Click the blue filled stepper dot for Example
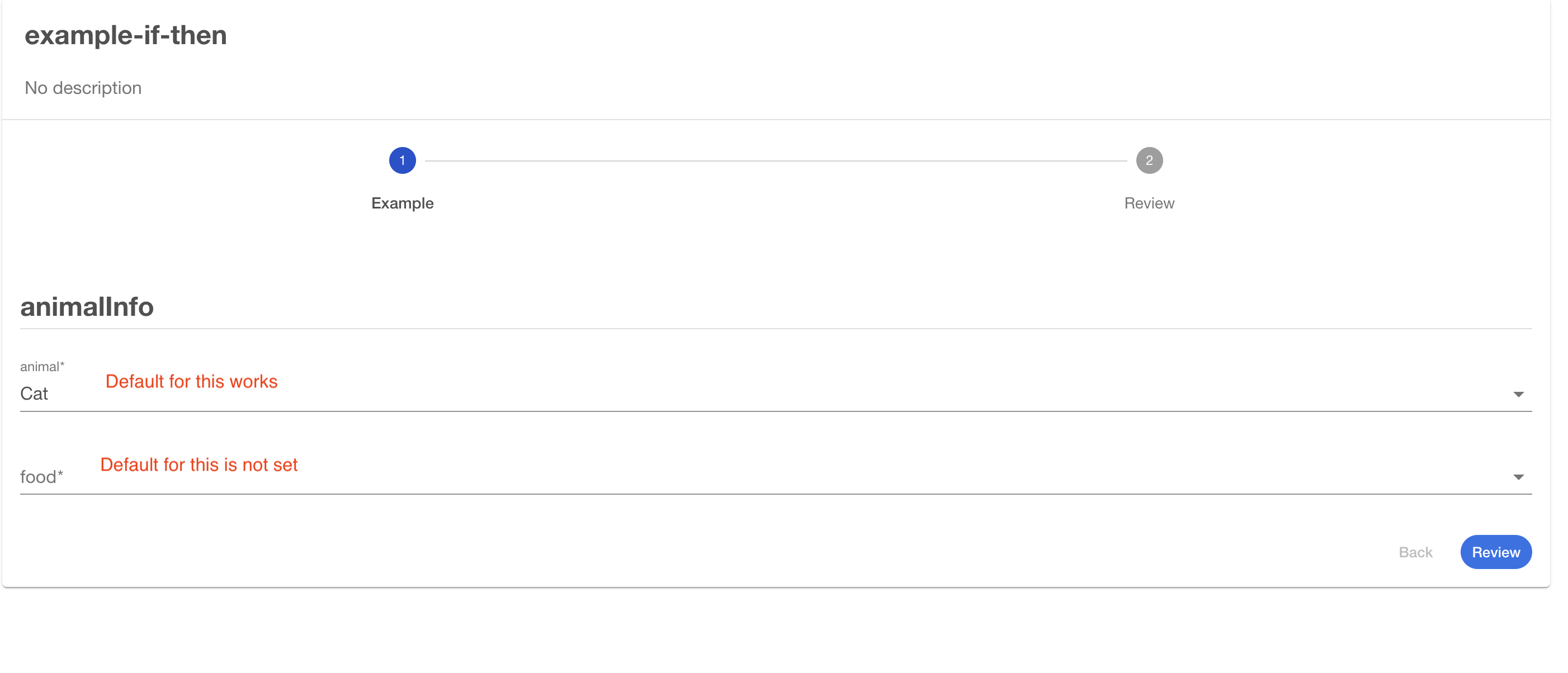The width and height of the screenshot is (1568, 673). pyautogui.click(x=403, y=160)
